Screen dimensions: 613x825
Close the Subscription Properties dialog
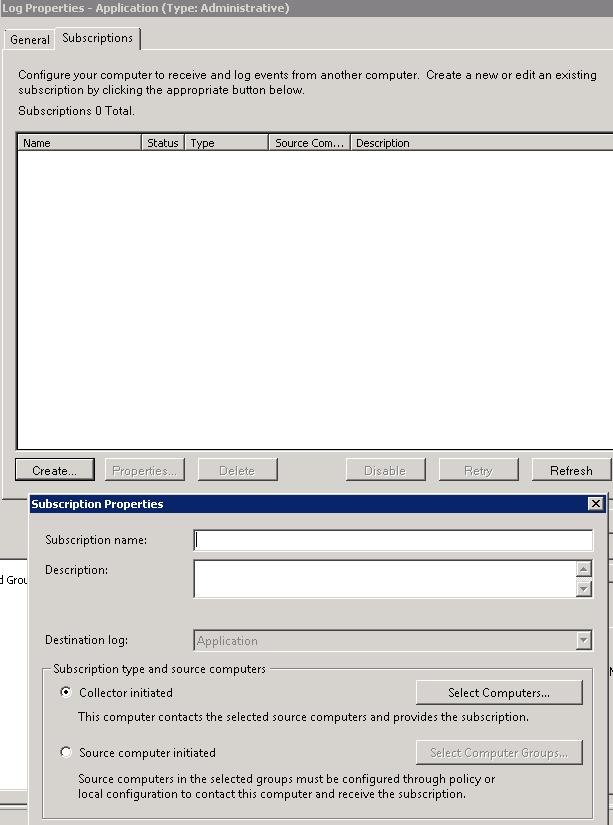point(596,504)
